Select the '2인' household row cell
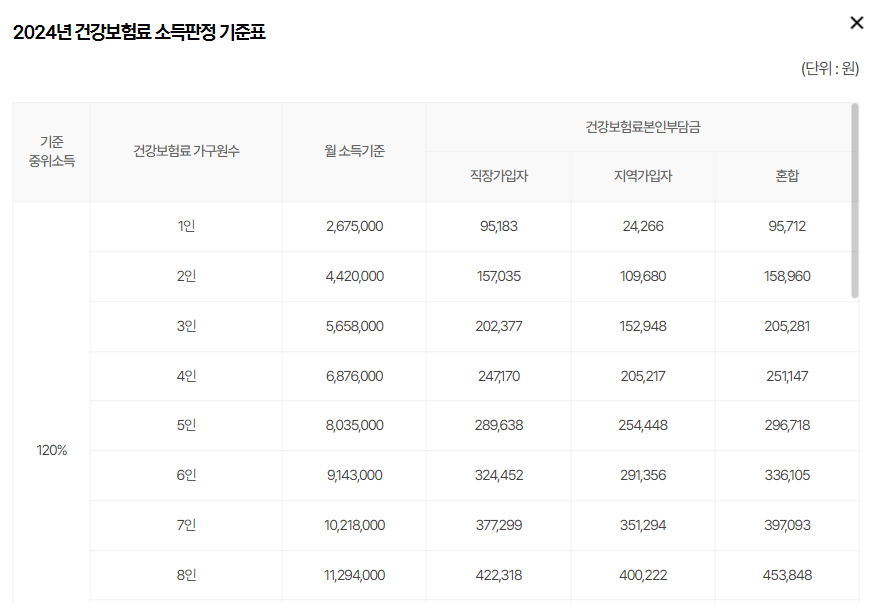 186,276
